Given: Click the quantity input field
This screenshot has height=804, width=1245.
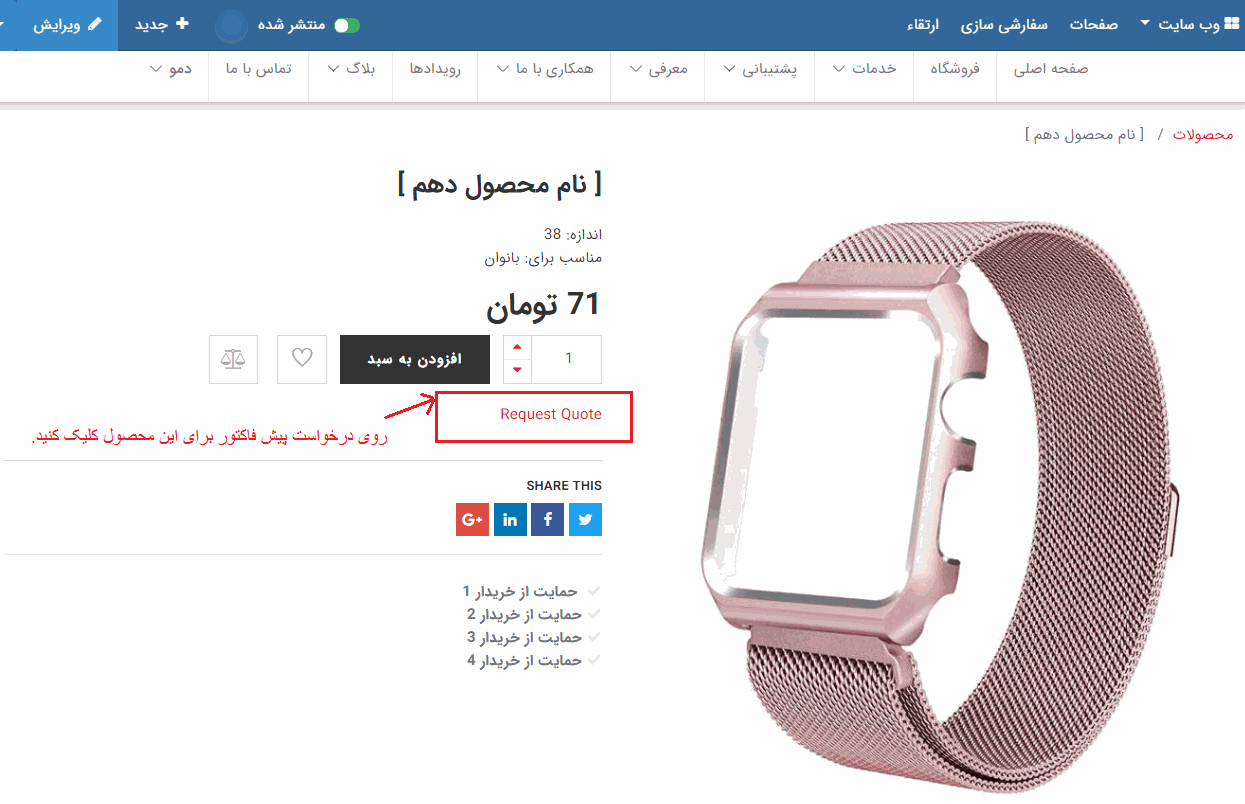Looking at the screenshot, I should pos(567,359).
